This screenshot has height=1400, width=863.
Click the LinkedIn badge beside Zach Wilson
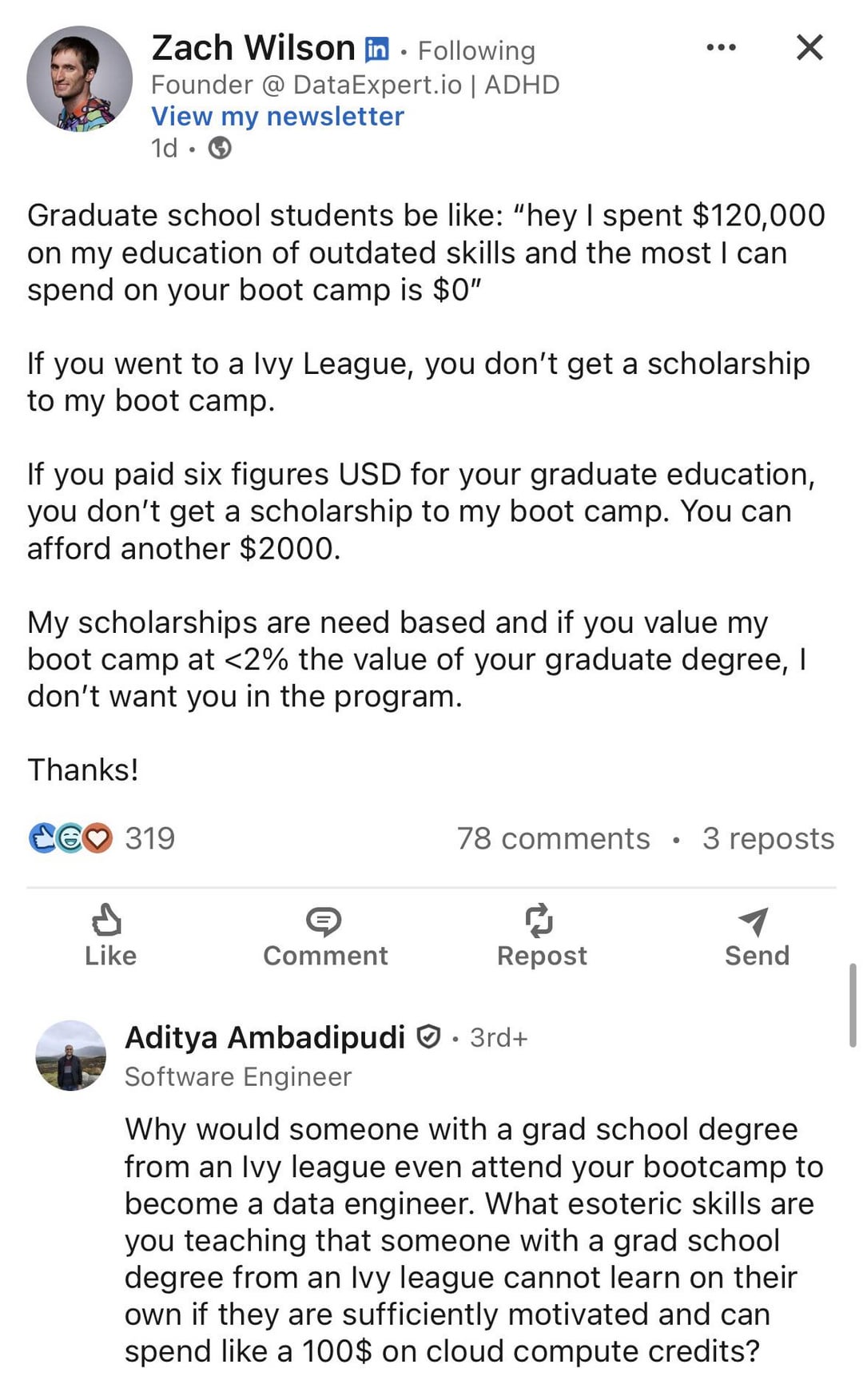click(x=376, y=50)
